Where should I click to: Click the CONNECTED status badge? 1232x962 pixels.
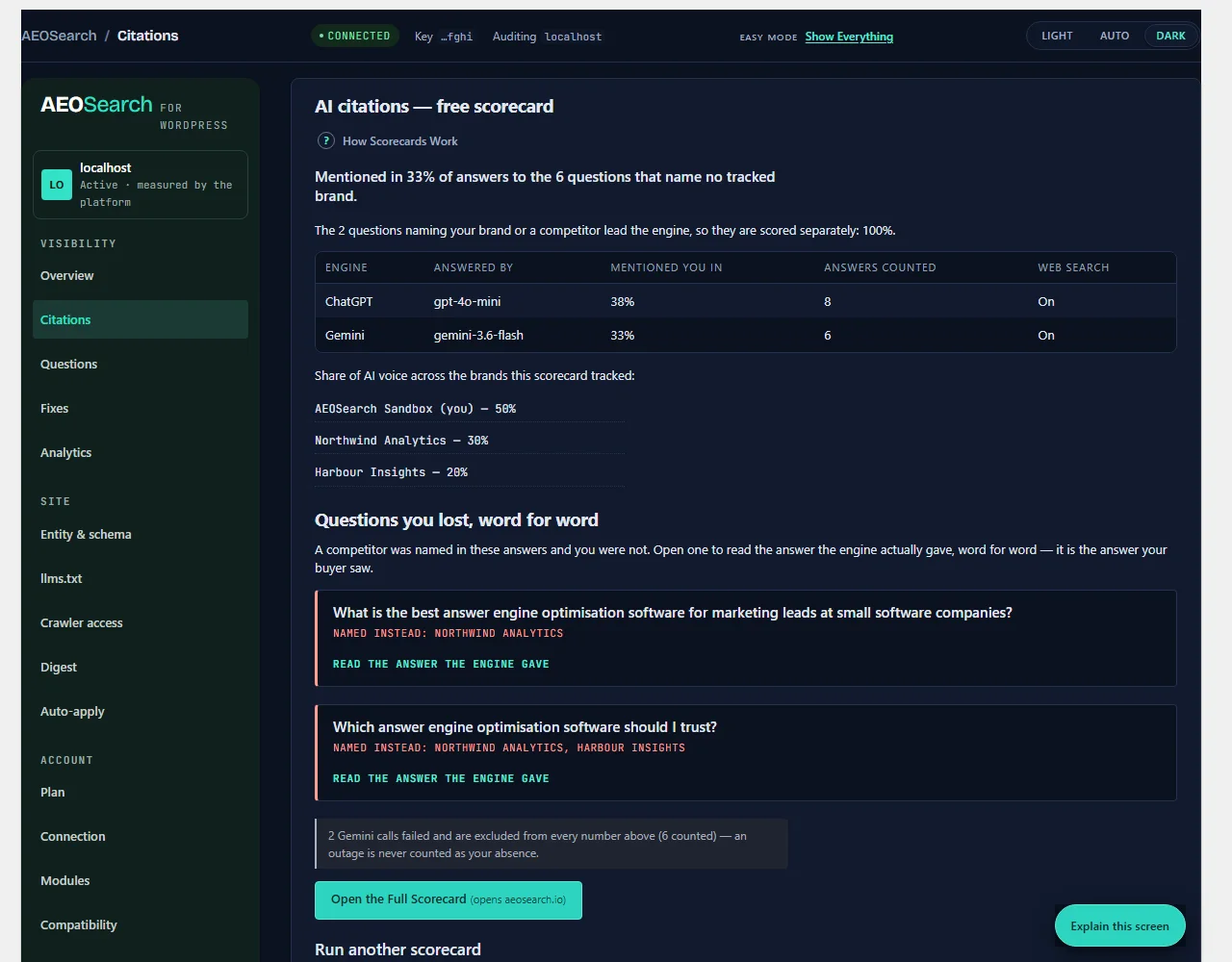[354, 36]
